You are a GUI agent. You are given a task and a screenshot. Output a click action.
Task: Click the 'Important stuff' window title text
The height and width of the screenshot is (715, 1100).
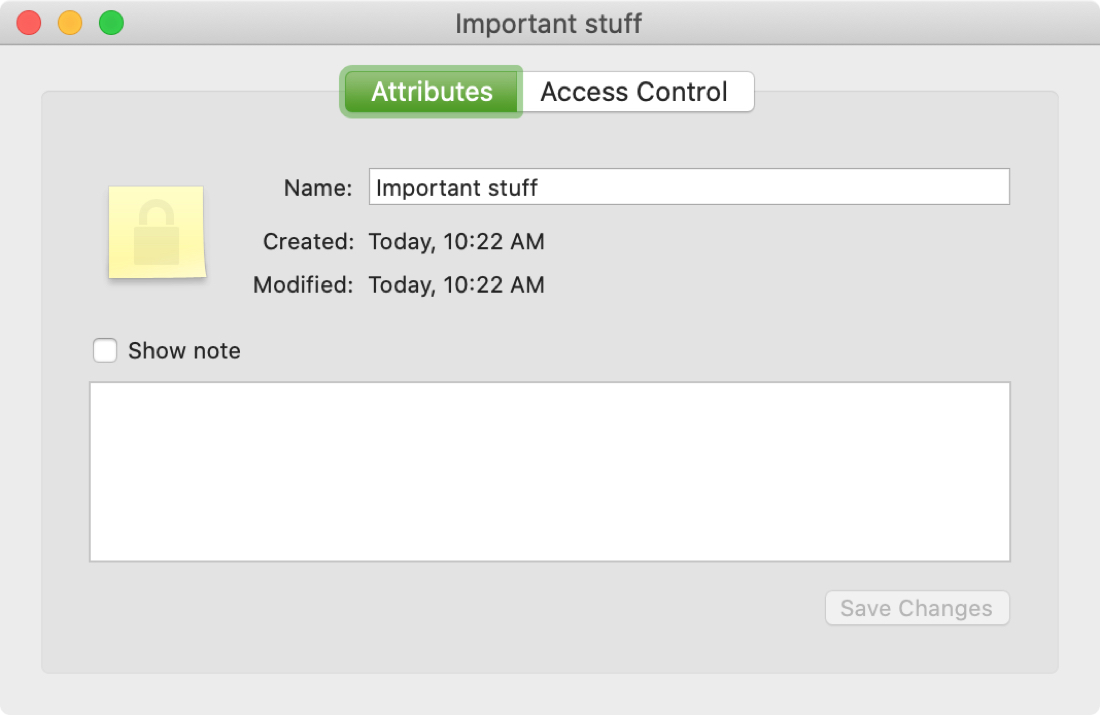click(x=549, y=23)
